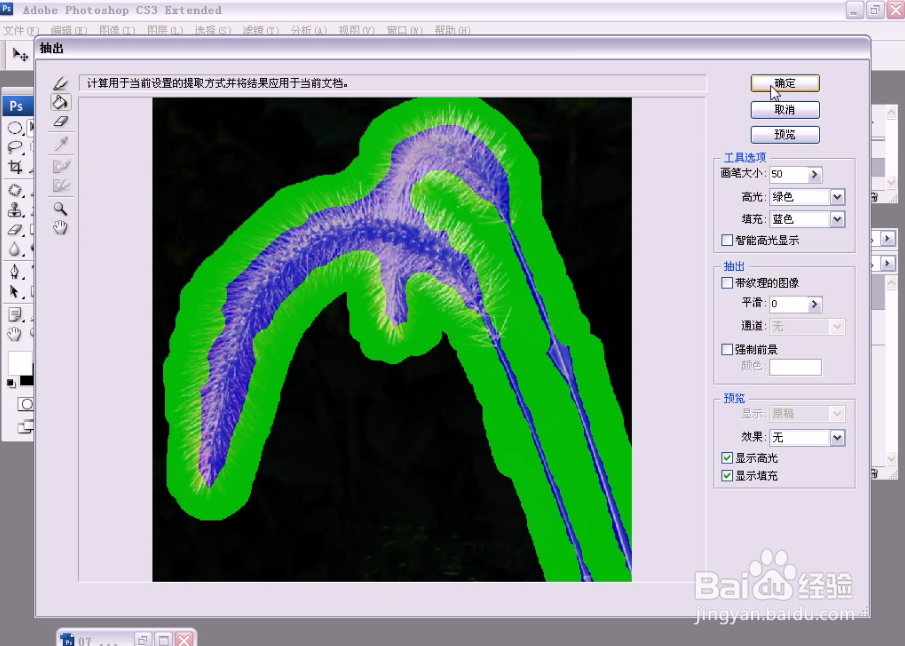This screenshot has width=905, height=646.
Task: Open the 通道 dropdown
Action: coord(807,327)
